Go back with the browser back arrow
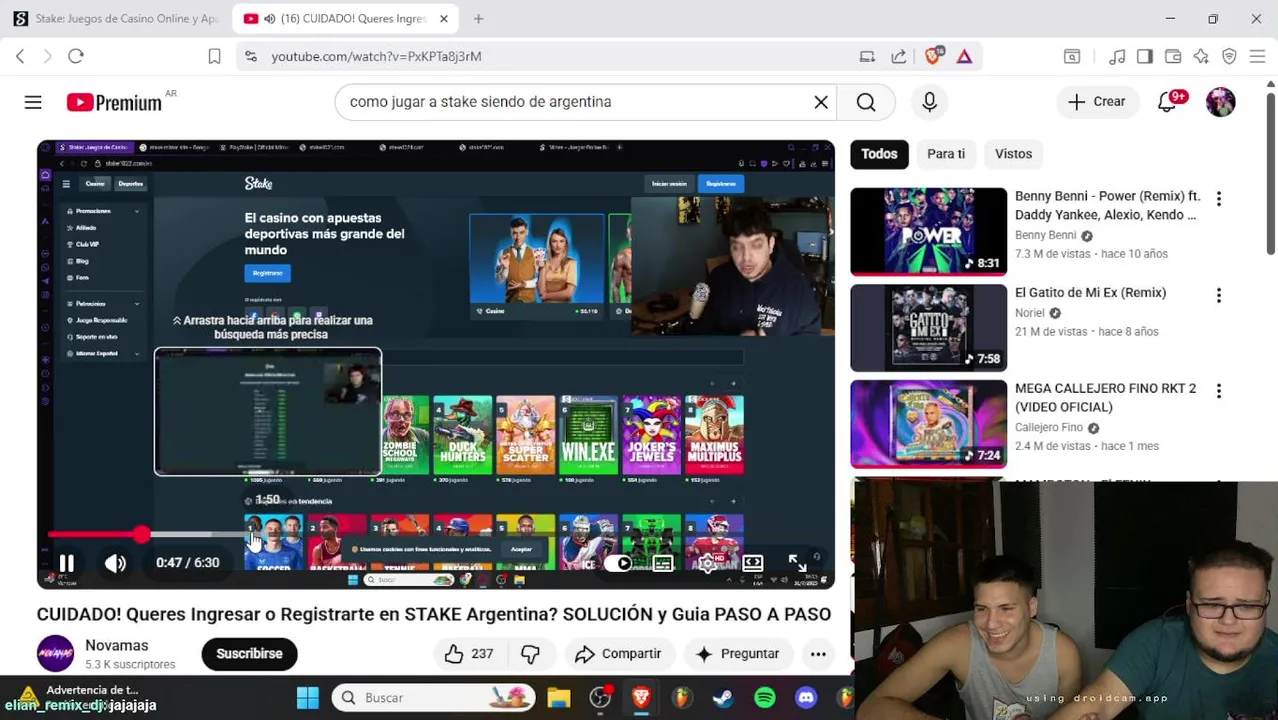The width and height of the screenshot is (1278, 720). click(x=20, y=57)
